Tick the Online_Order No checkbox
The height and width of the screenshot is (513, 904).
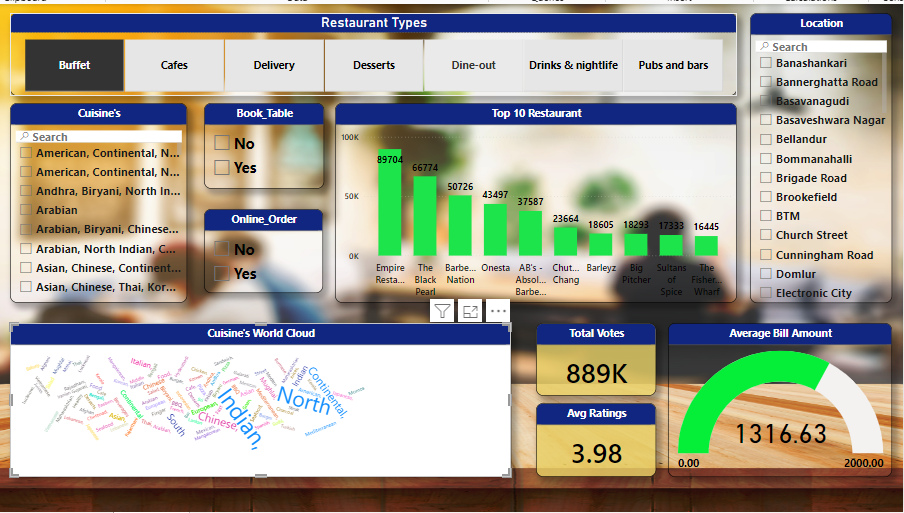(x=222, y=249)
